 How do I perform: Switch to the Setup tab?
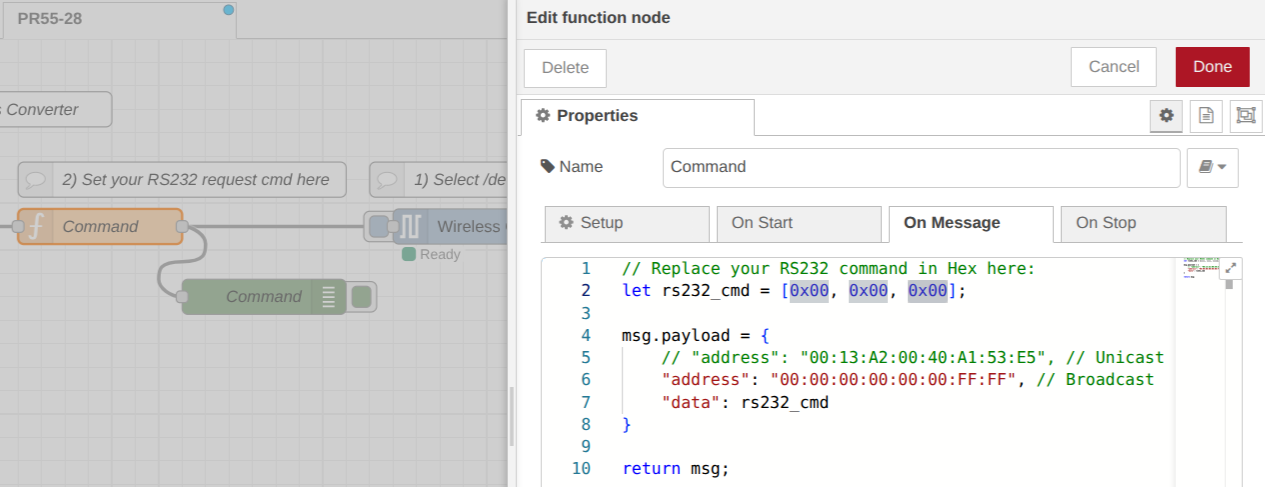coord(627,224)
